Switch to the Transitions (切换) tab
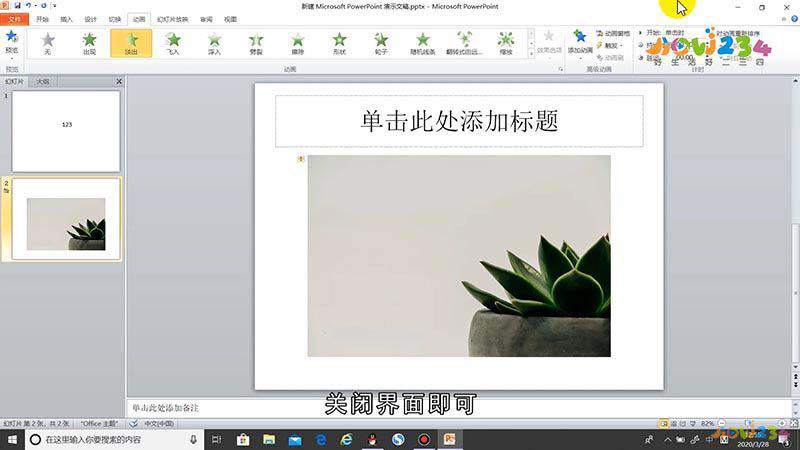 pos(115,19)
